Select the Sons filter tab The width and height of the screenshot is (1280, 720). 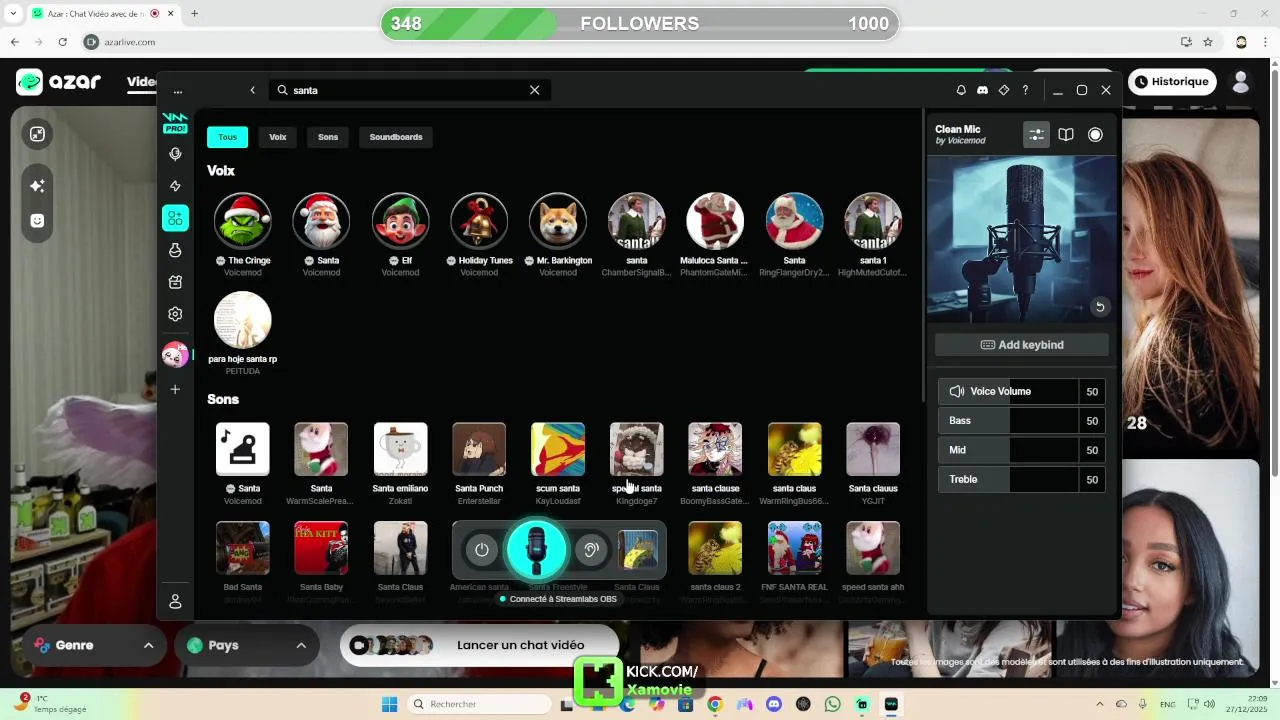point(328,137)
